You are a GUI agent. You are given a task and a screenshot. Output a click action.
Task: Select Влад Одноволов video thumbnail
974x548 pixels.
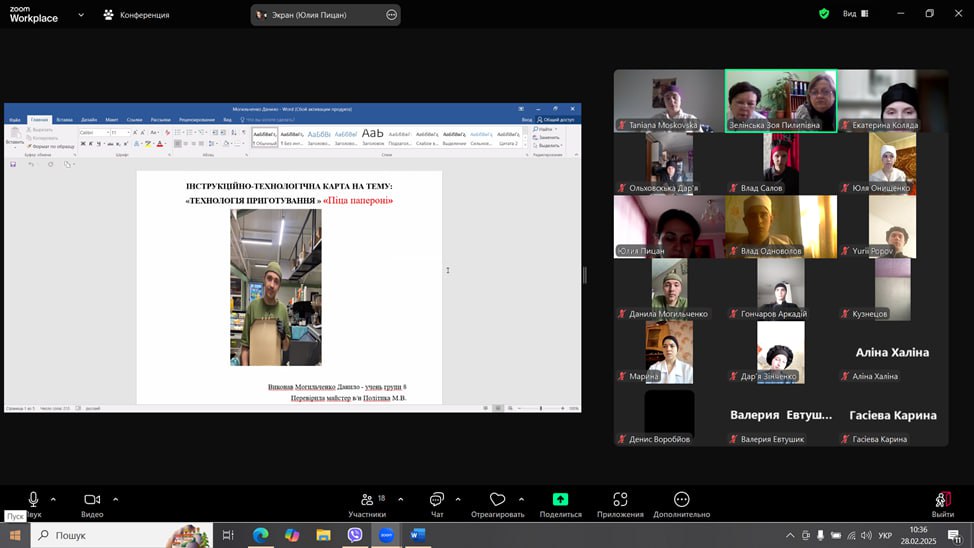tap(780, 226)
